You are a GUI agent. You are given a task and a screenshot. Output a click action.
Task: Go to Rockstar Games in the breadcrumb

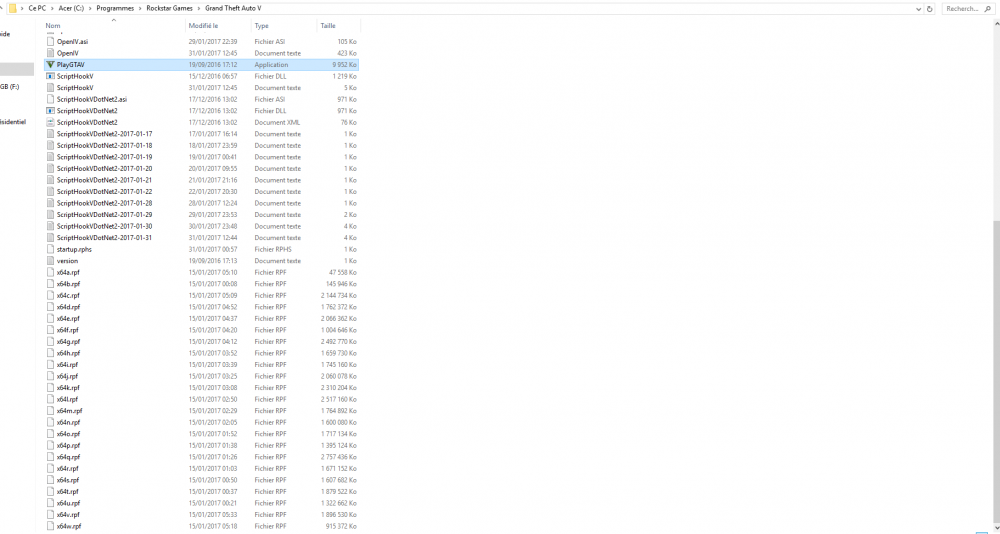pos(170,8)
